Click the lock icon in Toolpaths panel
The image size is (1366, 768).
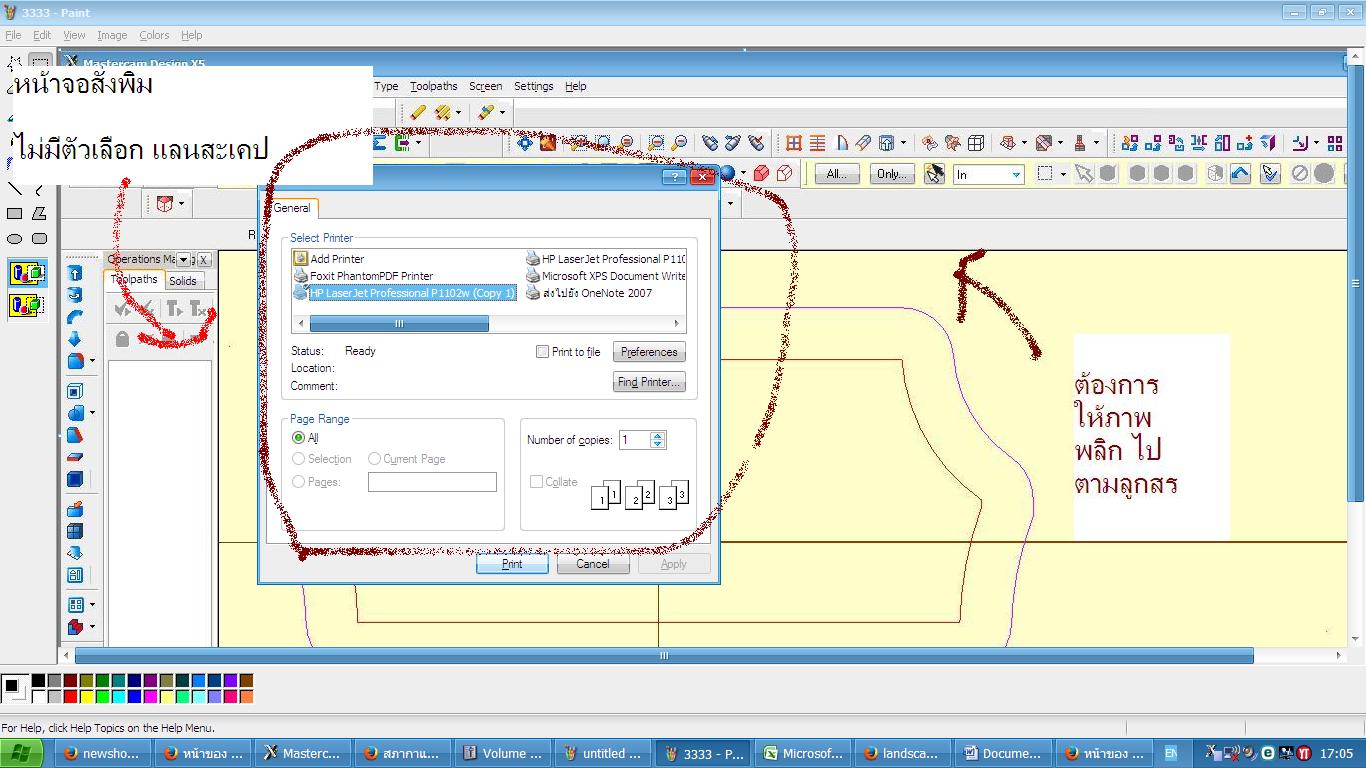tap(122, 339)
